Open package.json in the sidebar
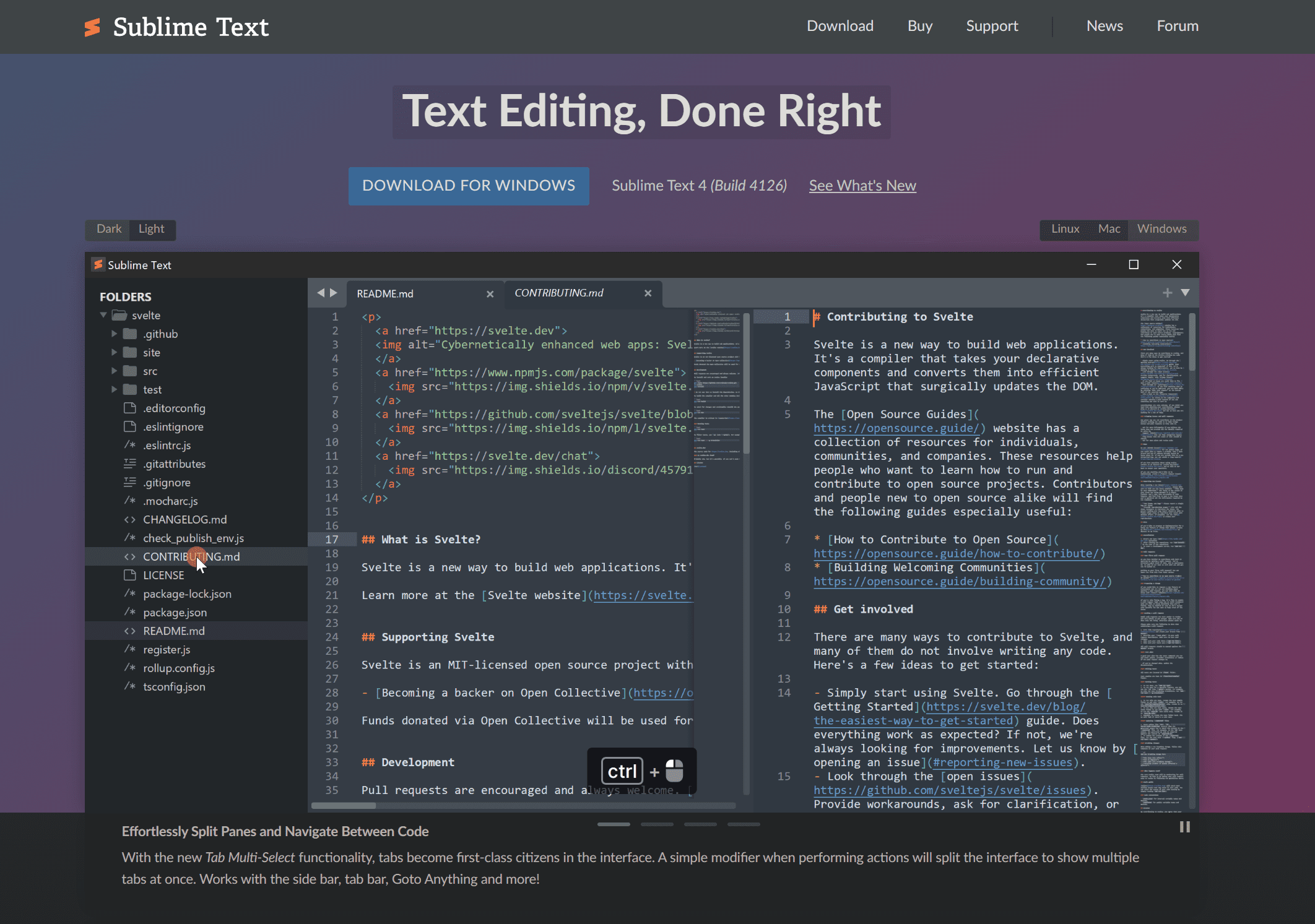Image resolution: width=1315 pixels, height=924 pixels. click(x=175, y=612)
